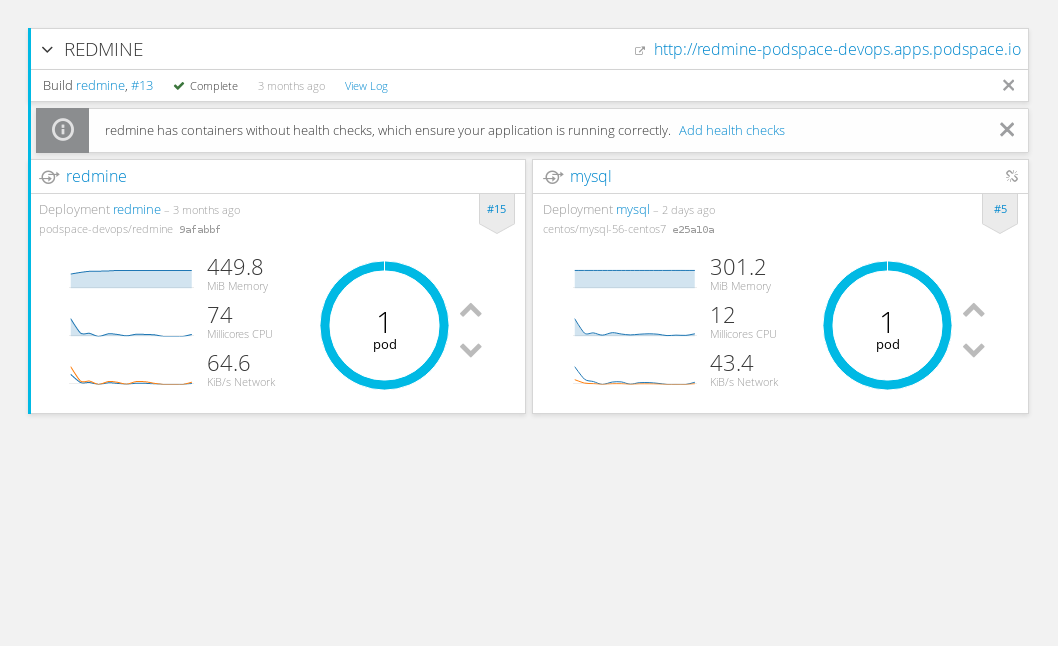Open Deployment redmine config link
The image size is (1058, 646).
tap(137, 210)
